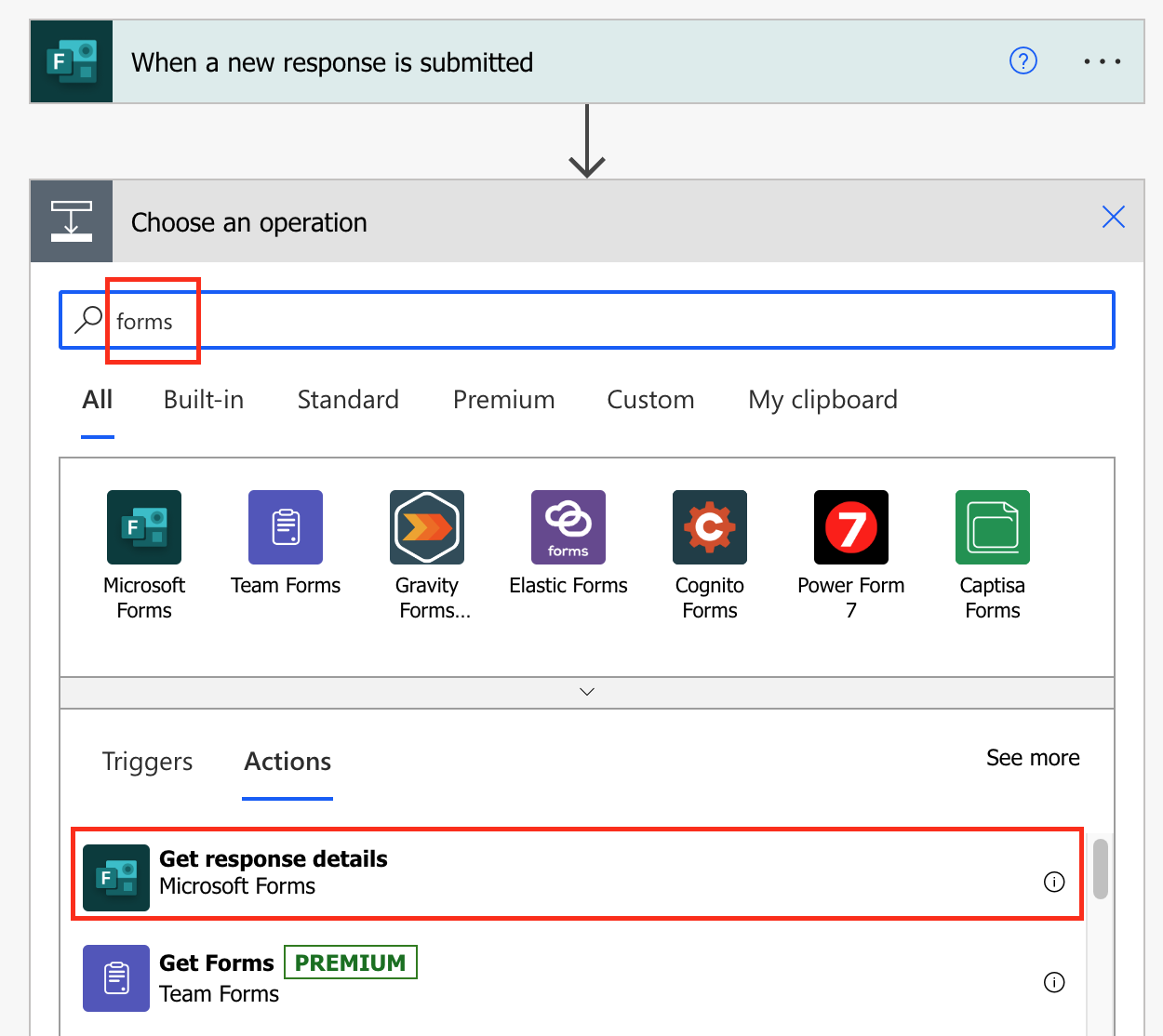1163x1036 pixels.
Task: Show info for Get Forms action
Action: coord(1054,982)
